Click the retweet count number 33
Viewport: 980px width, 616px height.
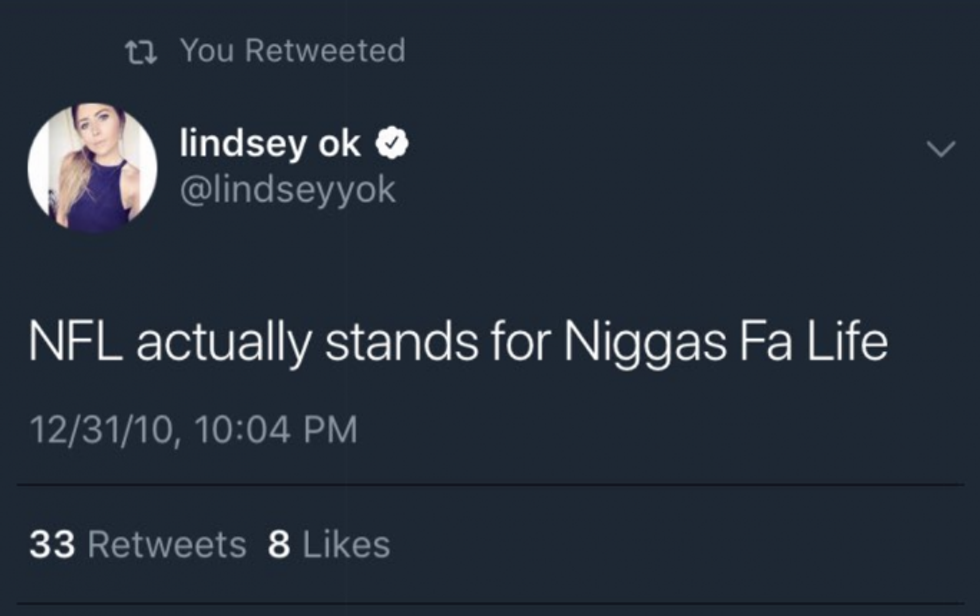coord(53,545)
